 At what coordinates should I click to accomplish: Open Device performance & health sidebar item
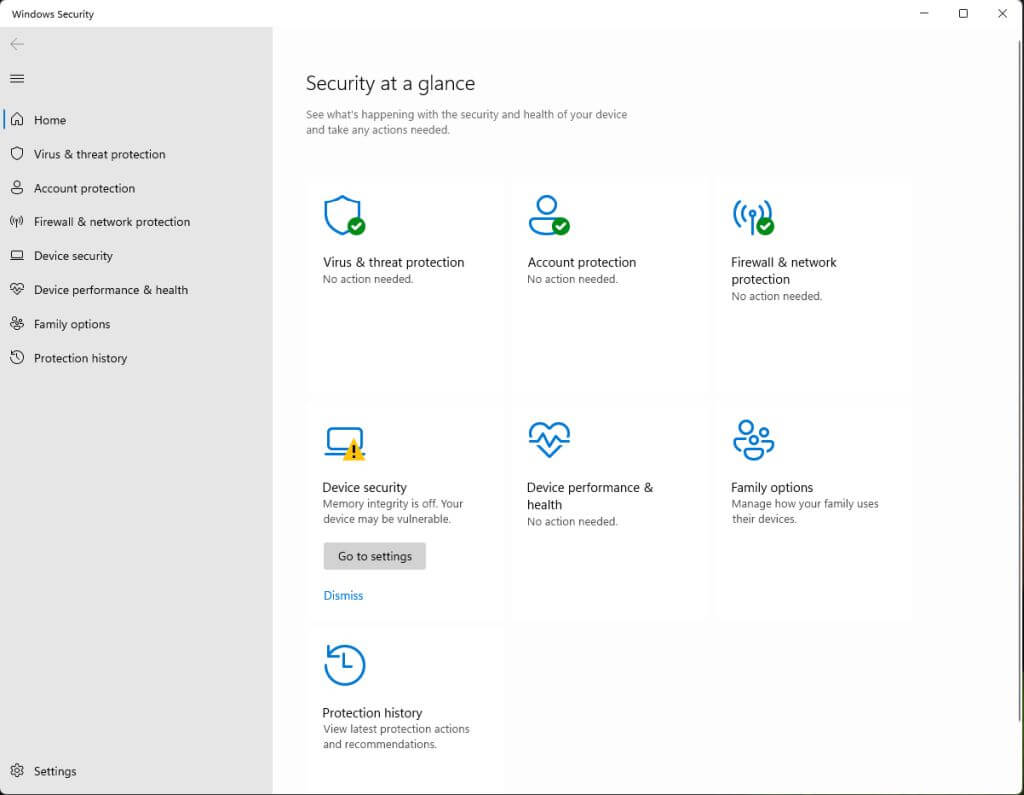click(110, 290)
